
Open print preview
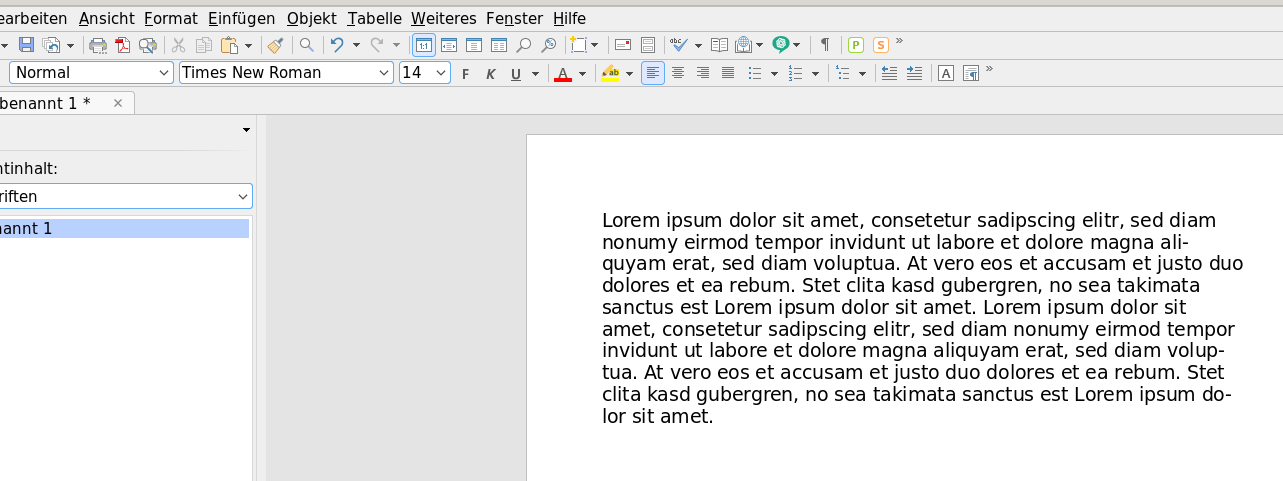[x=148, y=45]
